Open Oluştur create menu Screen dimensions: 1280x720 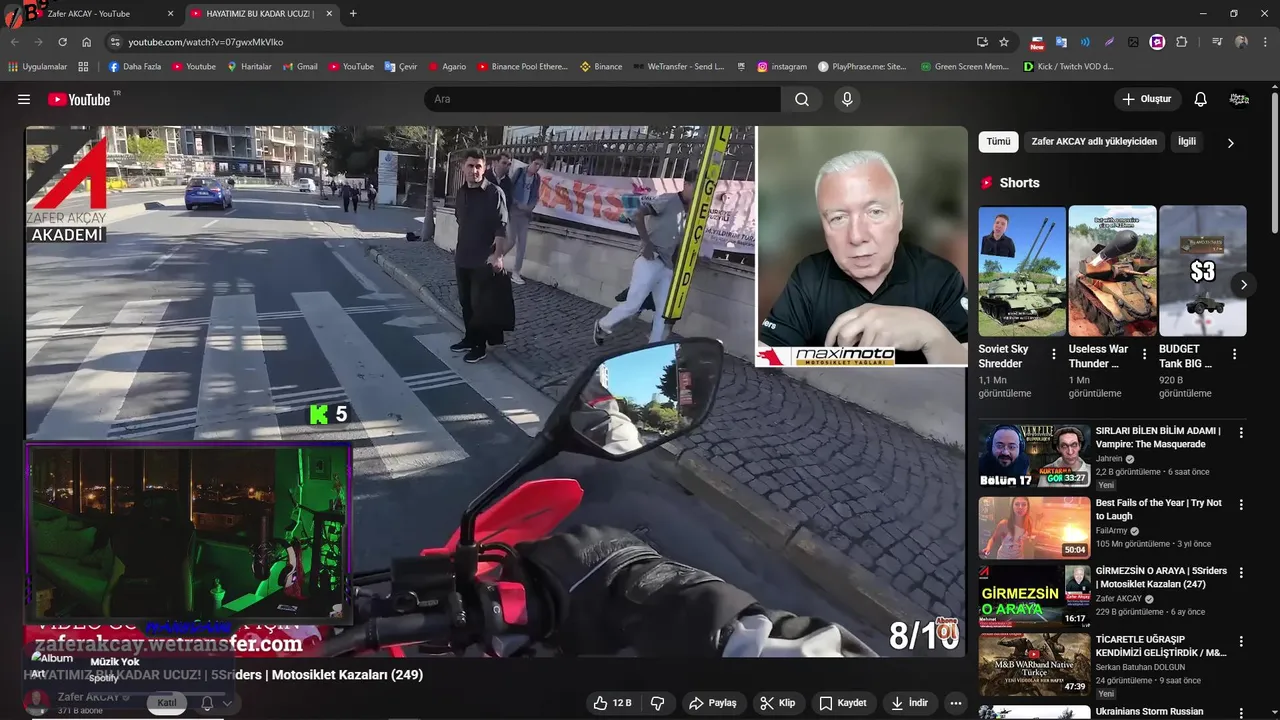(x=1147, y=99)
